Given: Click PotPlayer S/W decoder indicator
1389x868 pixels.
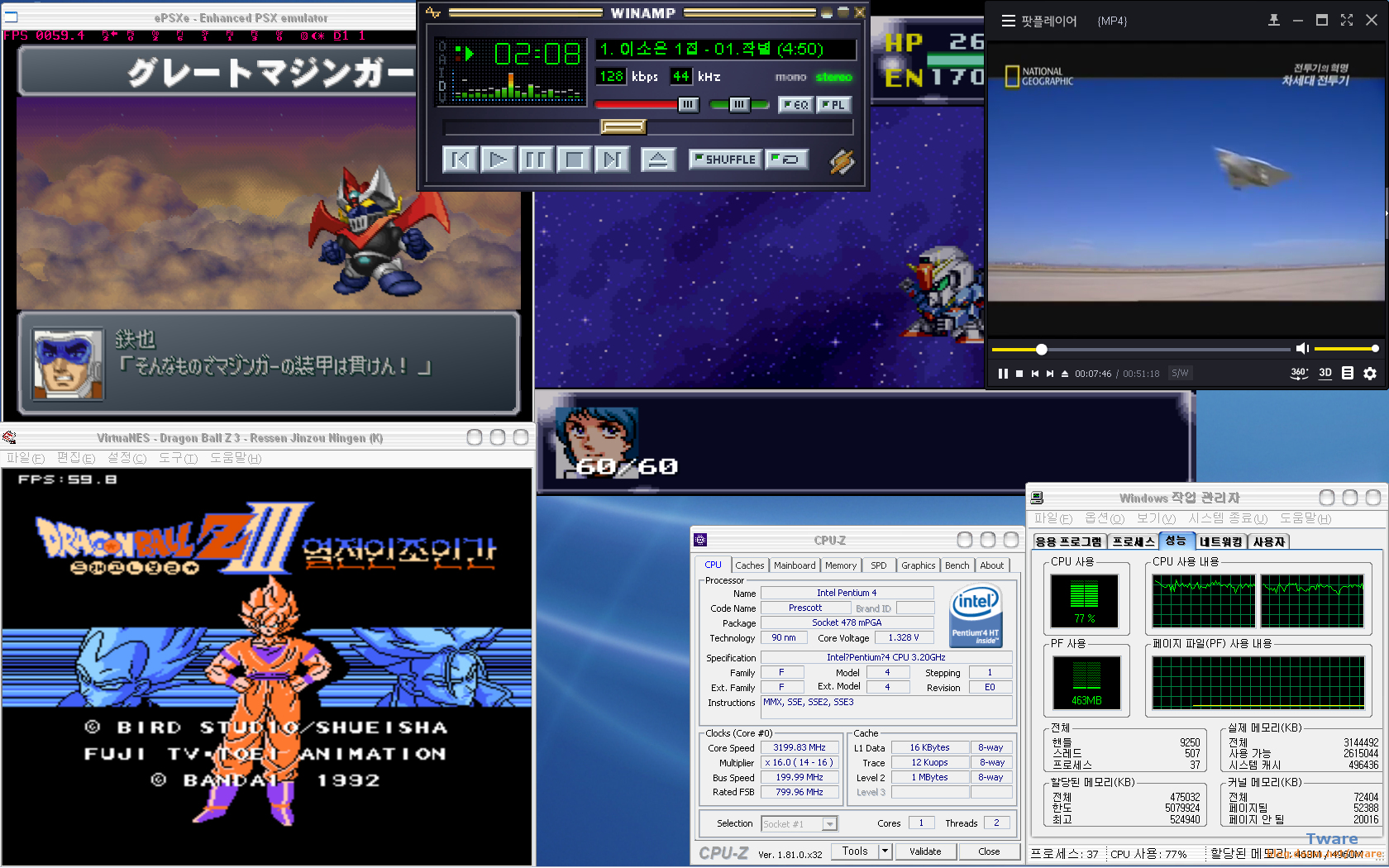Looking at the screenshot, I should point(1180,374).
